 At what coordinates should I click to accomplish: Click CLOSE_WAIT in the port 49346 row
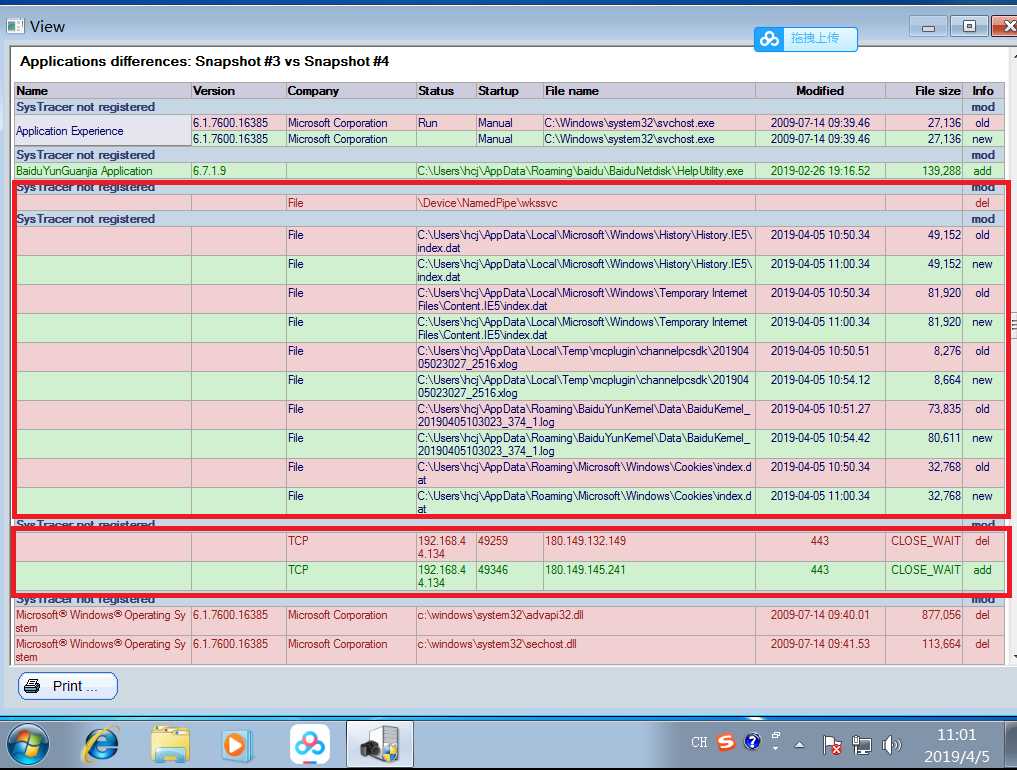pyautogui.click(x=926, y=570)
